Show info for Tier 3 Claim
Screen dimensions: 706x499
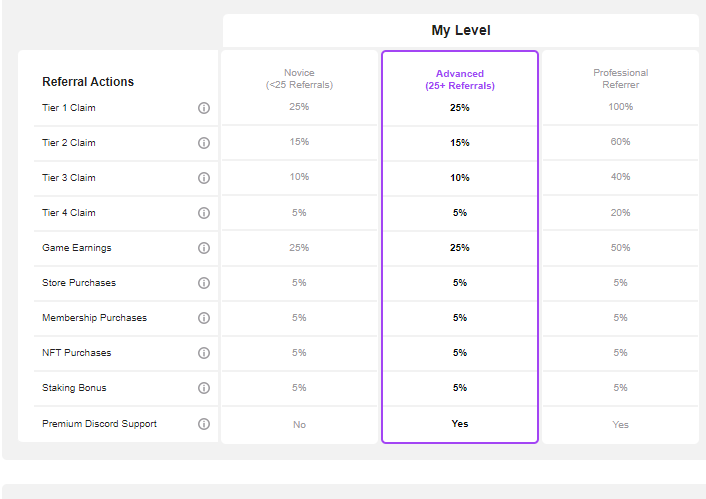tap(204, 178)
